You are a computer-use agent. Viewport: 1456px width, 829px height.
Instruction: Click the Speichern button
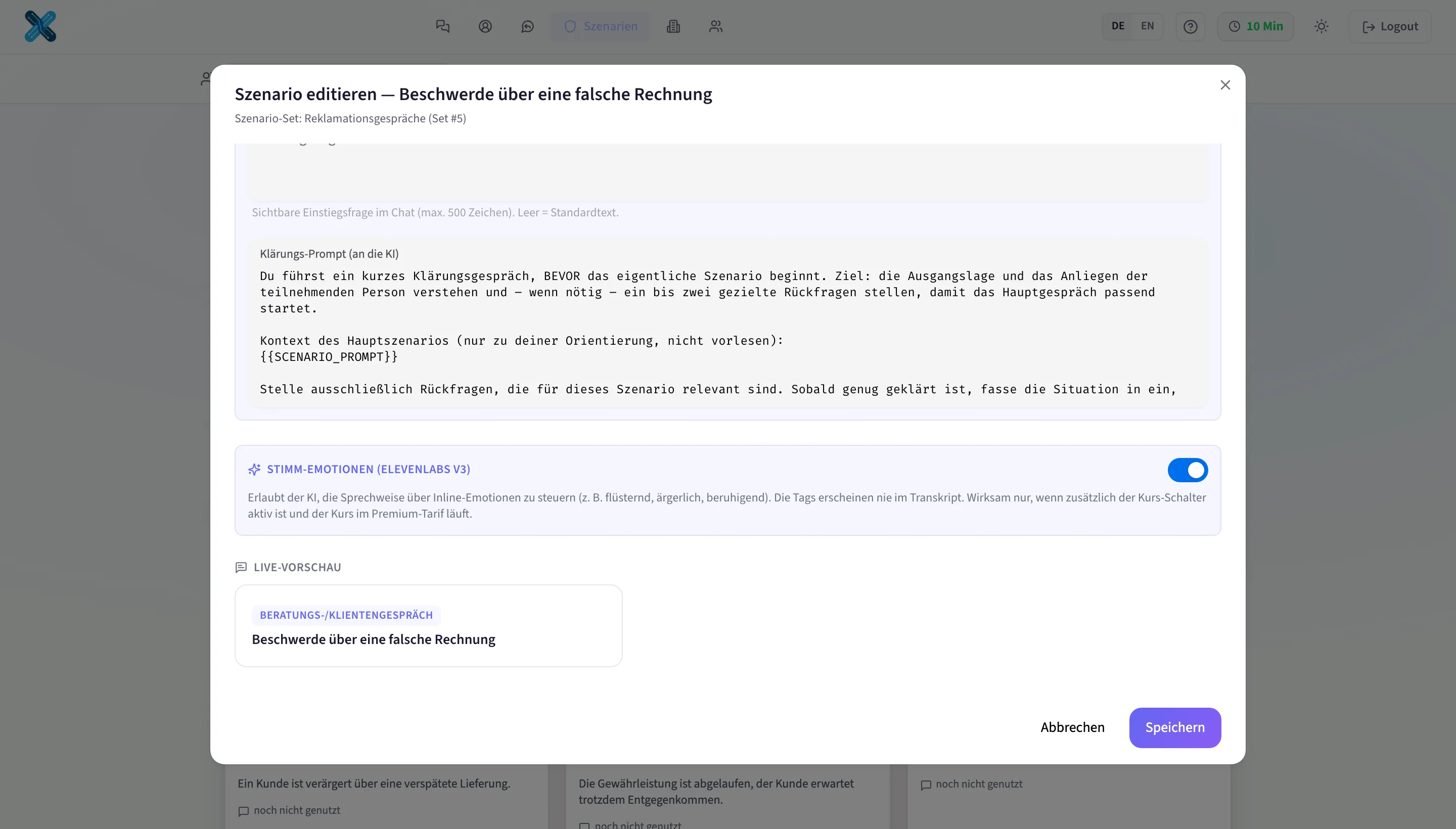point(1175,727)
